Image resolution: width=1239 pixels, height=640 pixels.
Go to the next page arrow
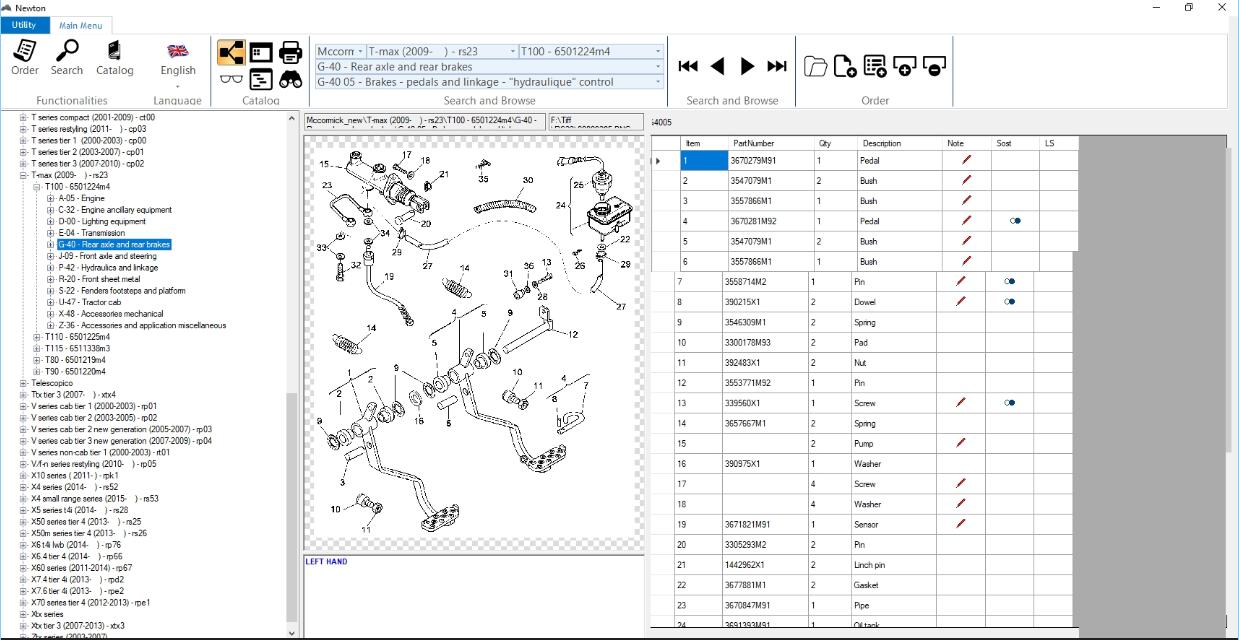coord(747,66)
